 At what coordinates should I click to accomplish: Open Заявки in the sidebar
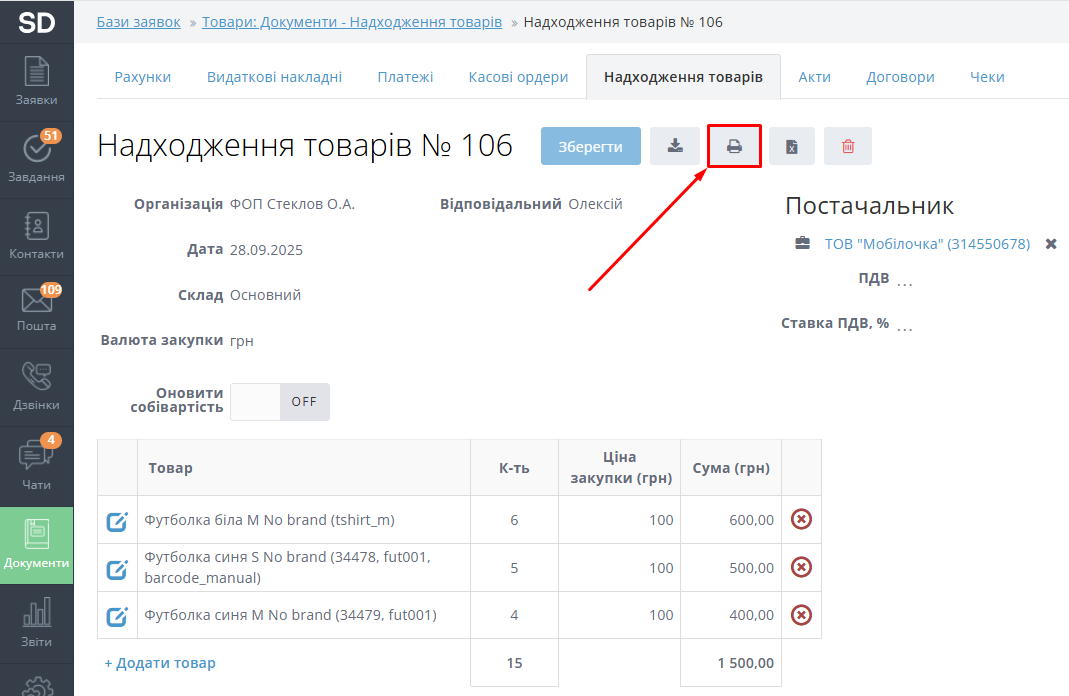point(37,82)
